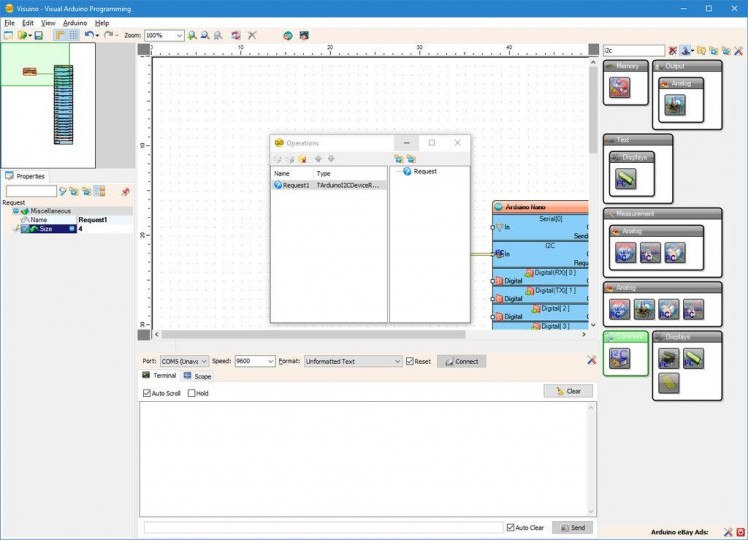Select Request1 row in Operations list
This screenshot has height=540, width=748.
296,185
